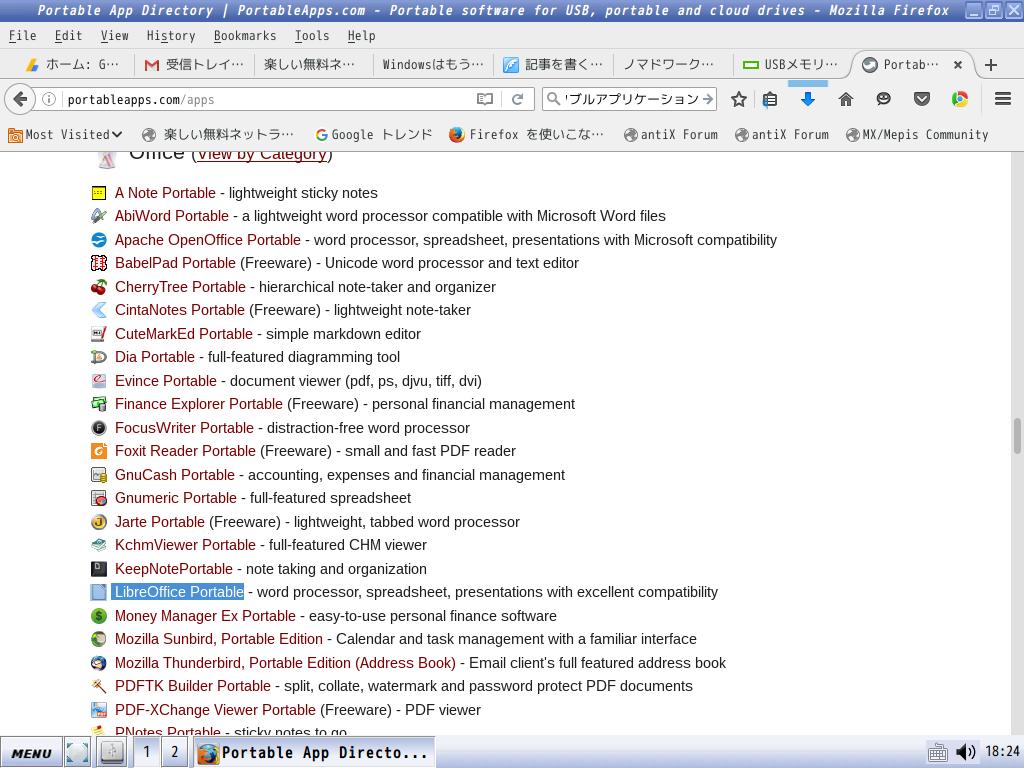Switch to the ノマドワーク tab
This screenshot has height=768, width=1024.
(669, 65)
